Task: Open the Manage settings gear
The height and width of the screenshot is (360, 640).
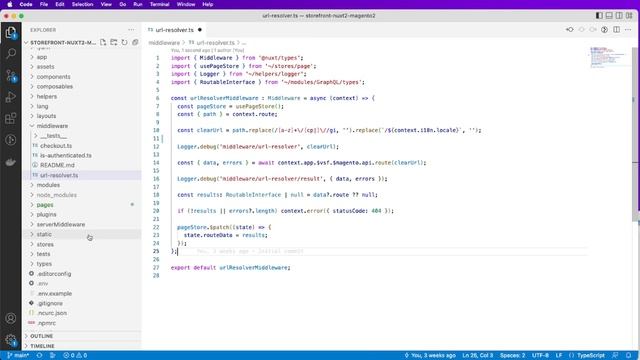Action: tap(11, 340)
